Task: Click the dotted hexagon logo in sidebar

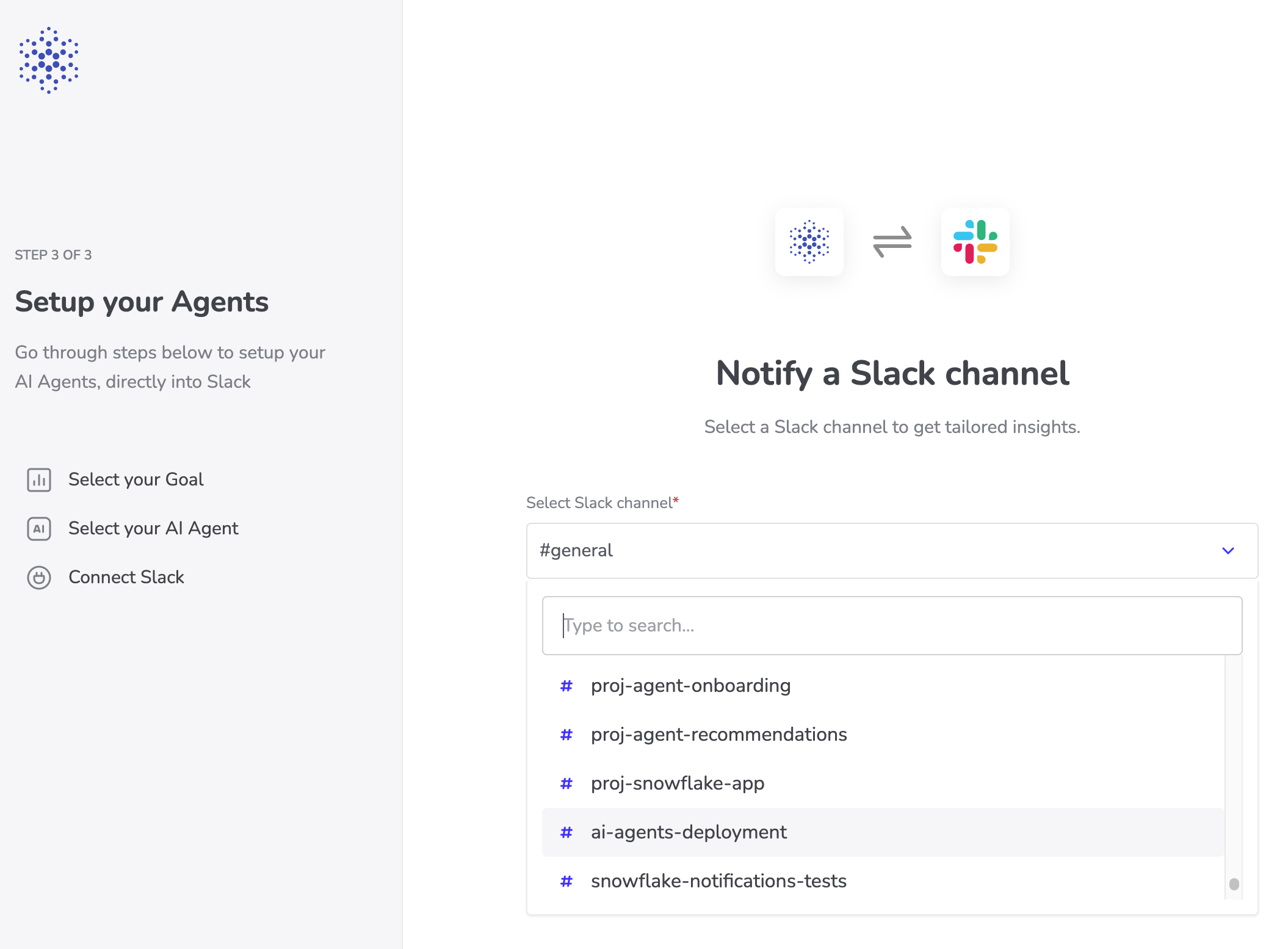Action: (x=49, y=60)
